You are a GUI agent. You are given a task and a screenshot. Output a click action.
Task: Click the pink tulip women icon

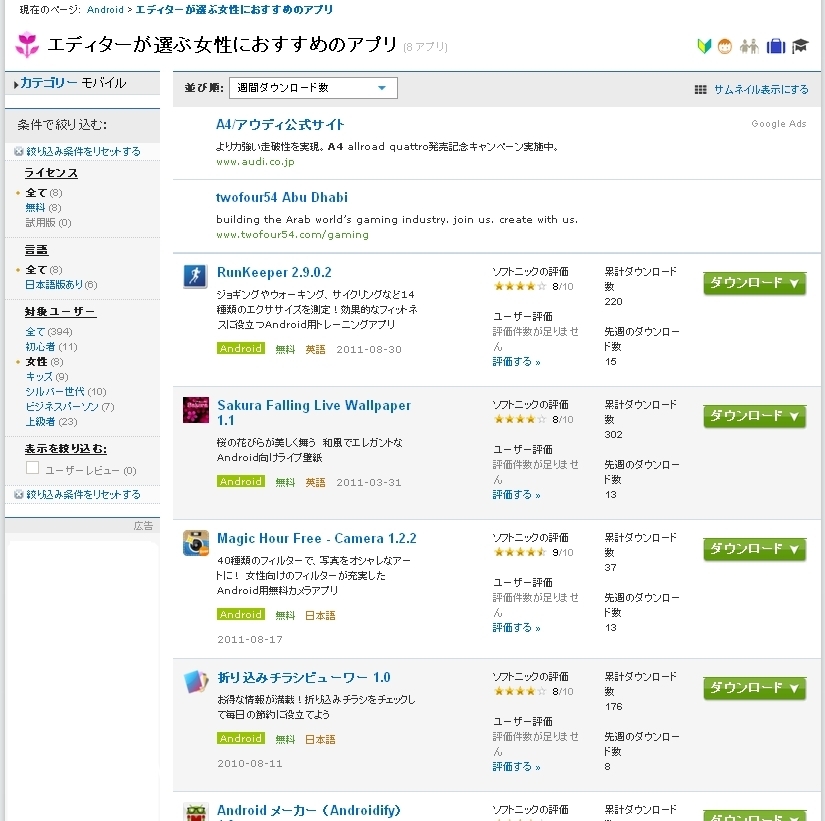[27, 45]
